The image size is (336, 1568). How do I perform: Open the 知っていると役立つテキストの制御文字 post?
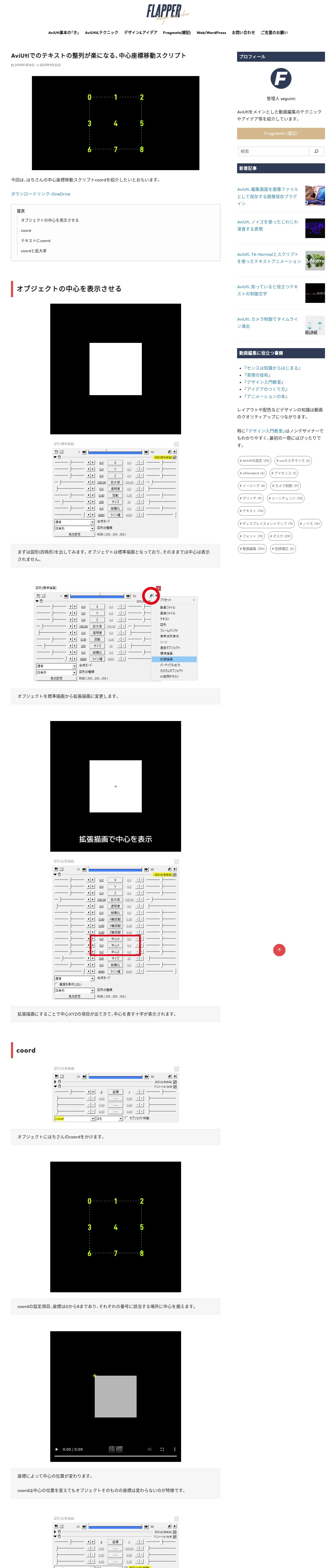pos(268,290)
